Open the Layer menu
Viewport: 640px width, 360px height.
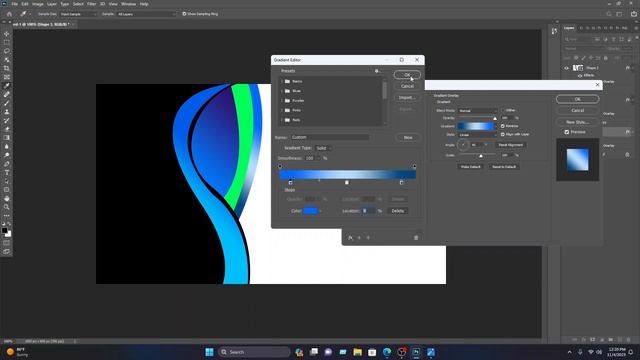click(x=52, y=4)
